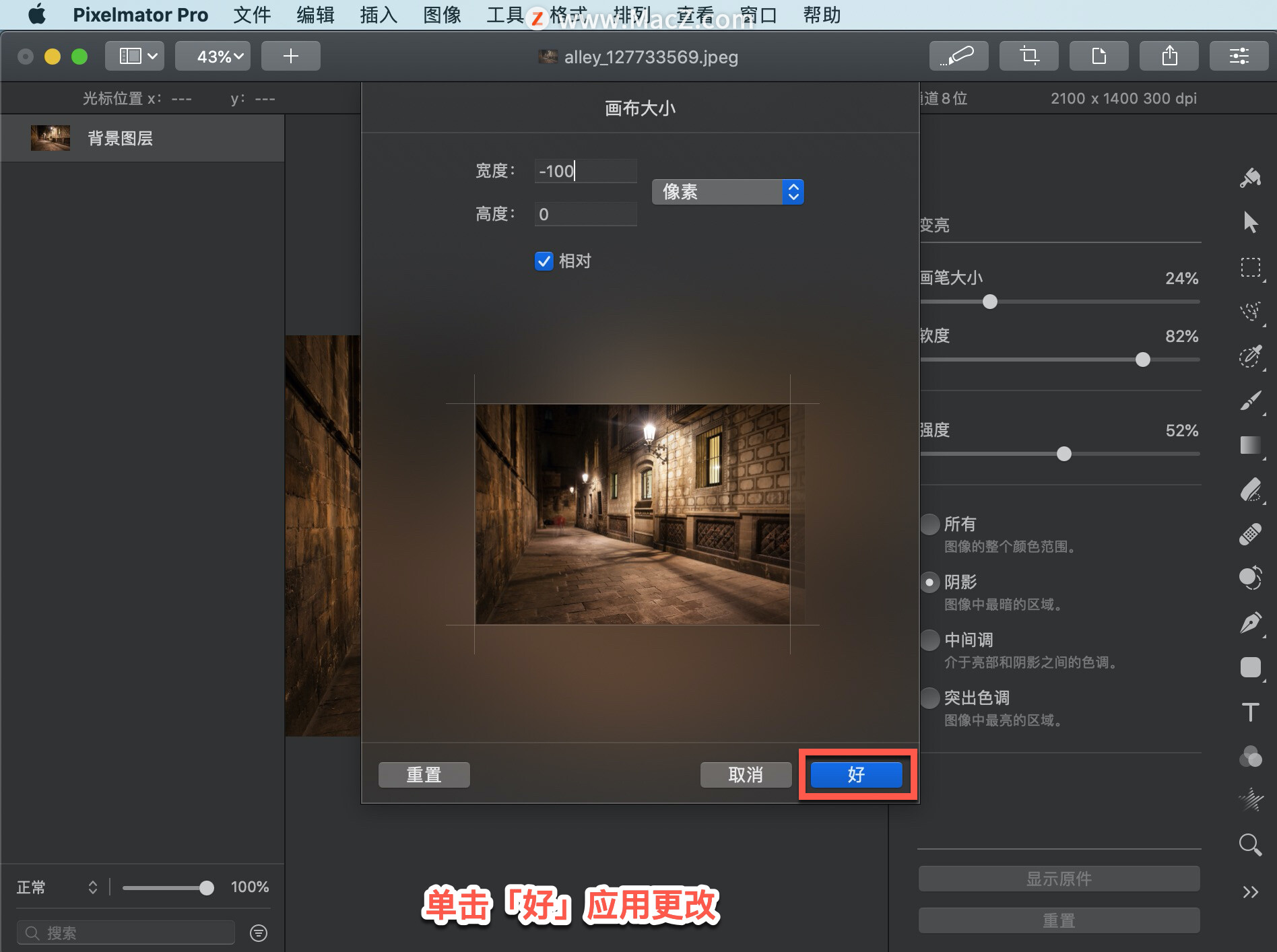Screen dimensions: 1277x952
Task: Adjust the 画笔大小 brush size slider
Action: (x=989, y=302)
